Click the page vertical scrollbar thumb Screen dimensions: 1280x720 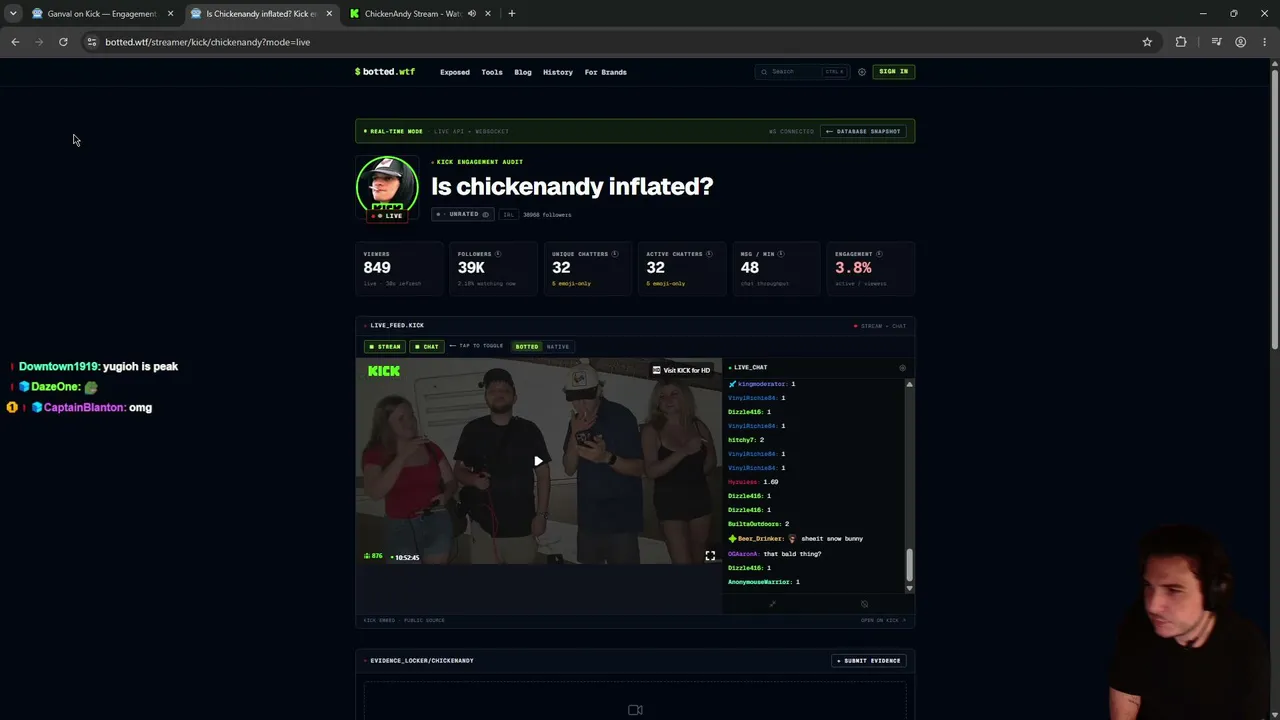pos(1274,207)
